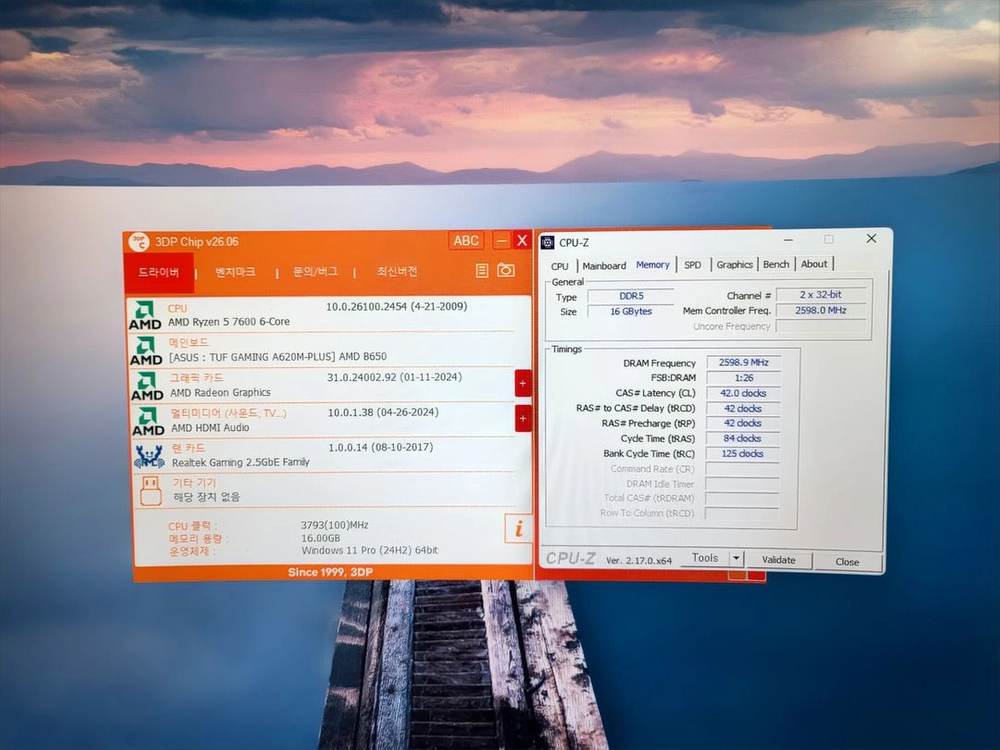Open the 벤치마크 tab in 3DP Chip
1000x750 pixels.
[x=235, y=272]
